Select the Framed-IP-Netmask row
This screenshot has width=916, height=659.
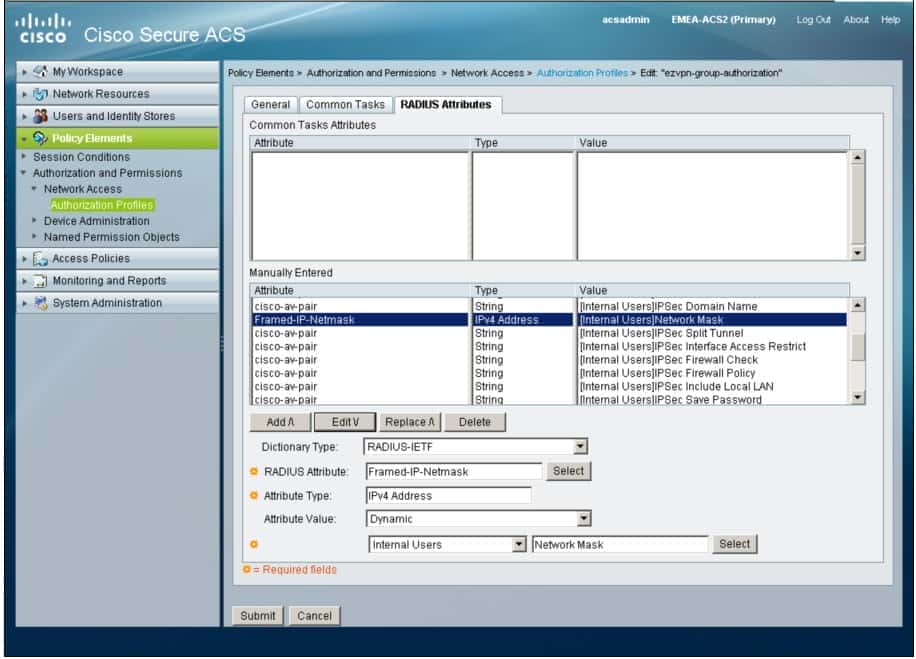(549, 320)
